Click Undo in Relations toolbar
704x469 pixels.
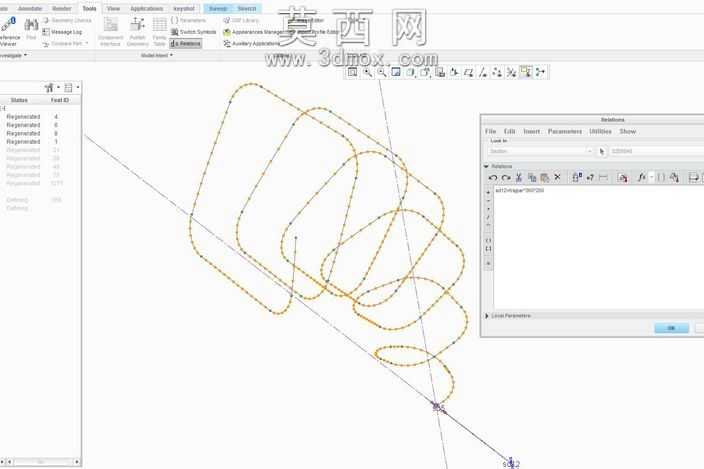[493, 178]
